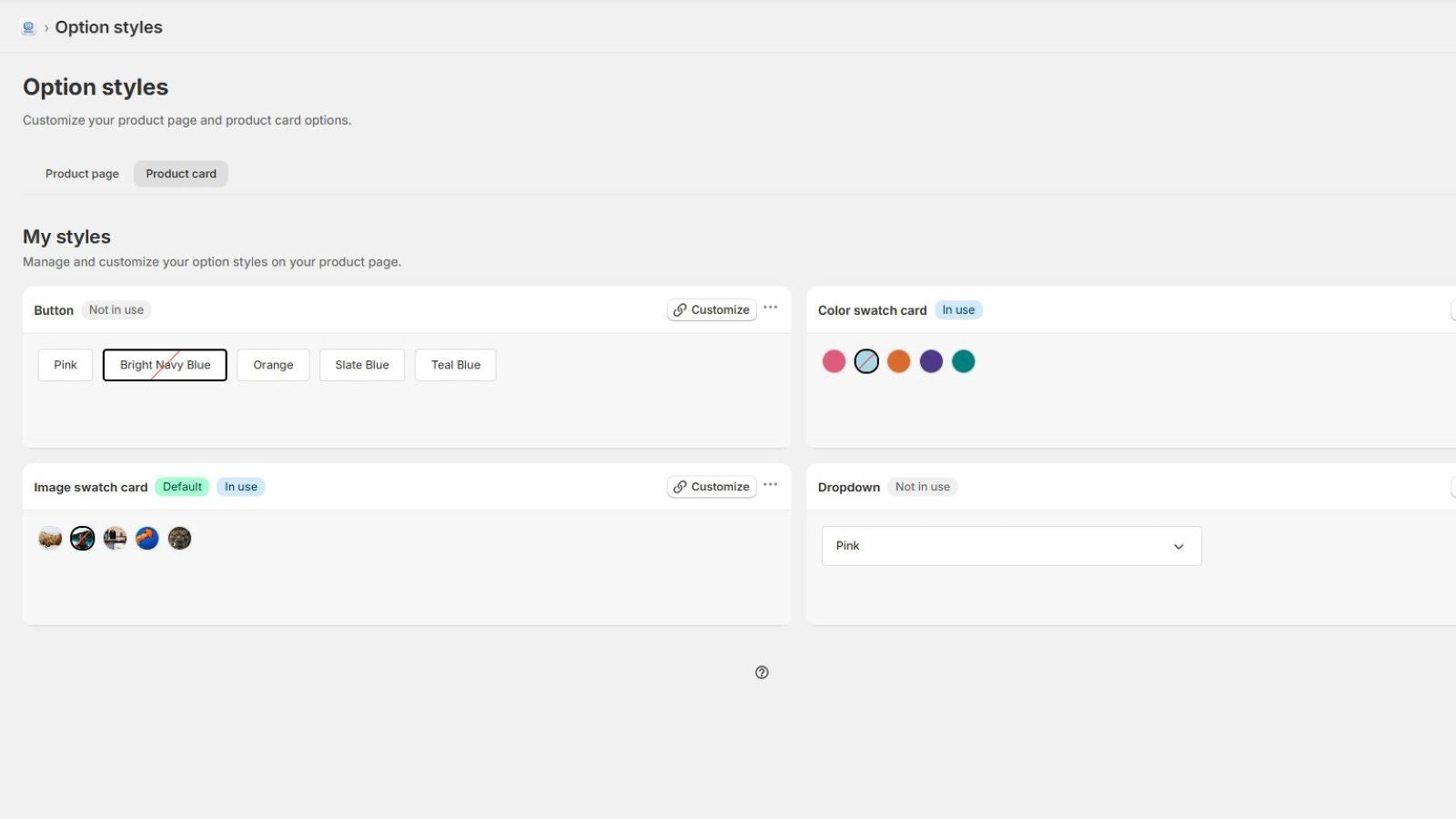Image resolution: width=1456 pixels, height=819 pixels.
Task: Open the more actions menu for Button style
Action: 771,308
